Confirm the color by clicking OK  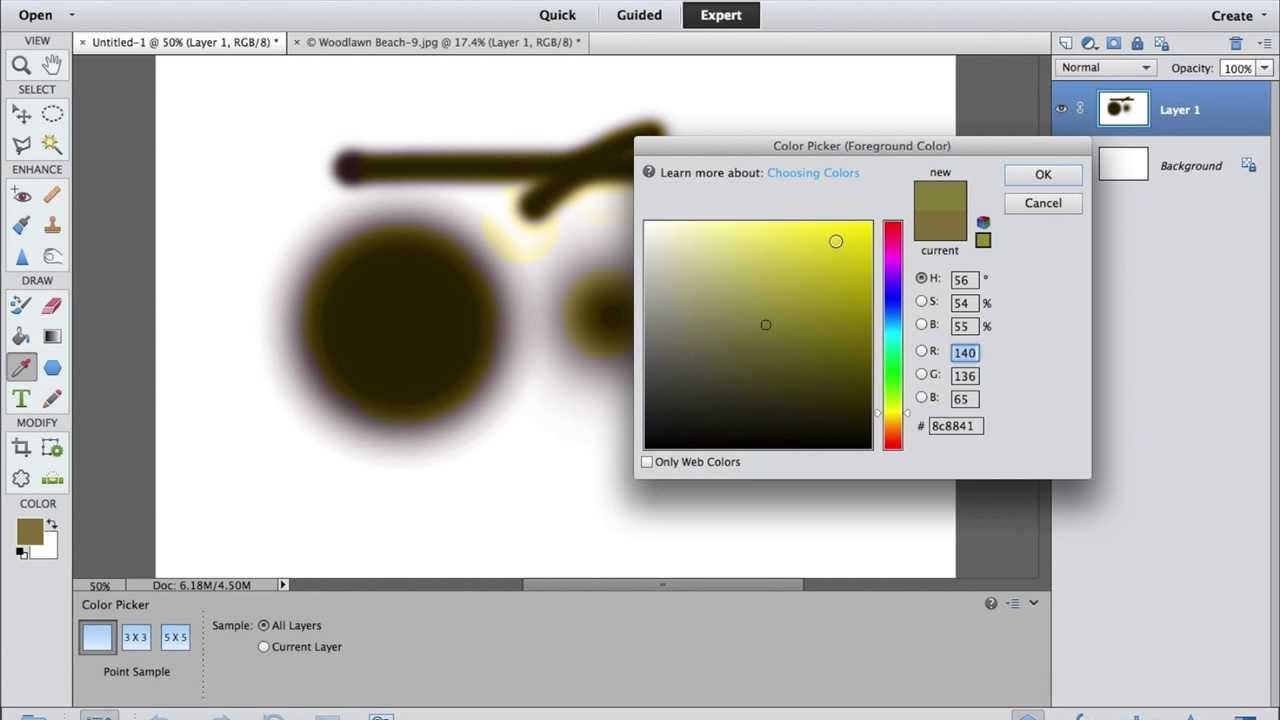pos(1043,174)
